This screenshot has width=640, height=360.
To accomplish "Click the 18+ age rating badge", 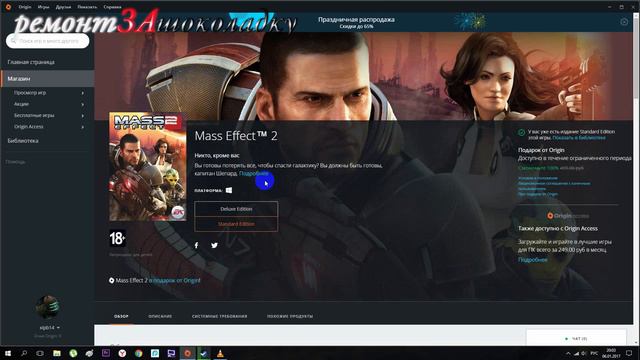I will 117,238.
